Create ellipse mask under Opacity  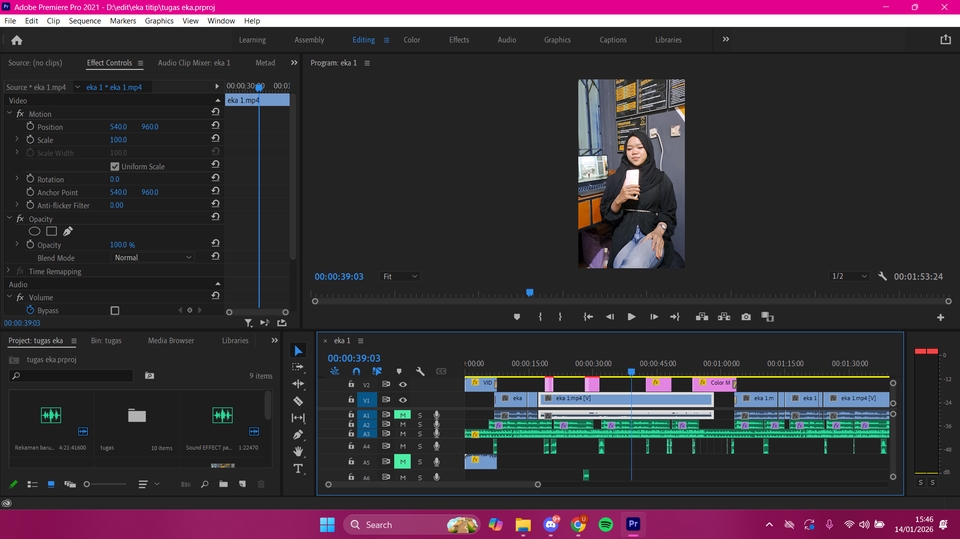point(34,232)
